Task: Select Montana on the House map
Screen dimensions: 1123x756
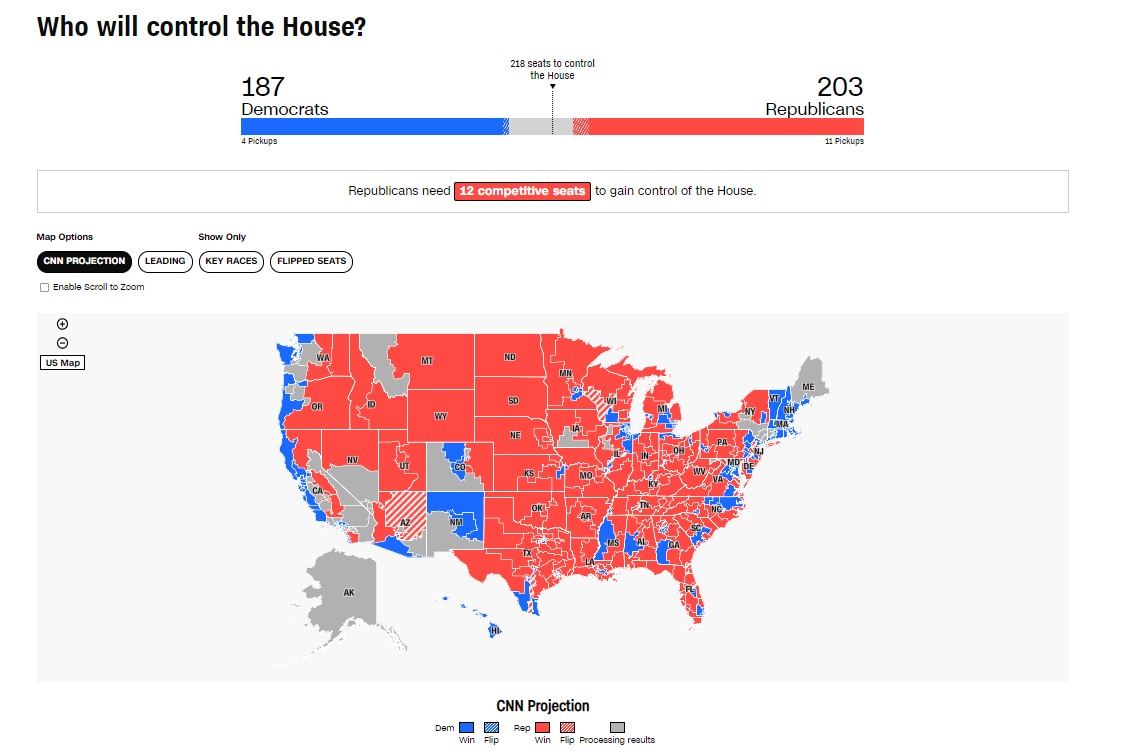Action: pyautogui.click(x=425, y=362)
